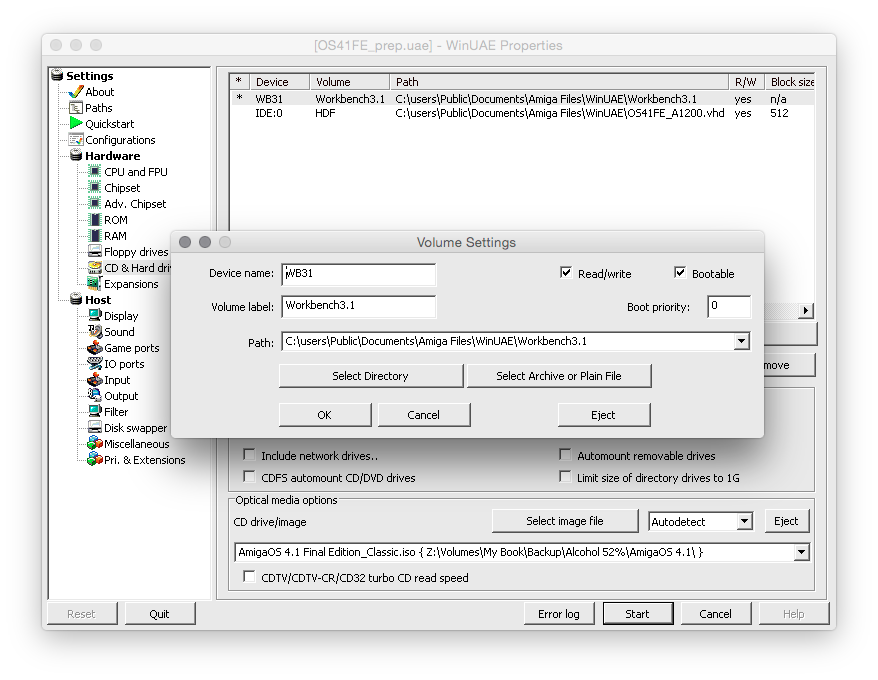Untick the Bootable checkbox
The image size is (878, 680).
click(x=680, y=273)
